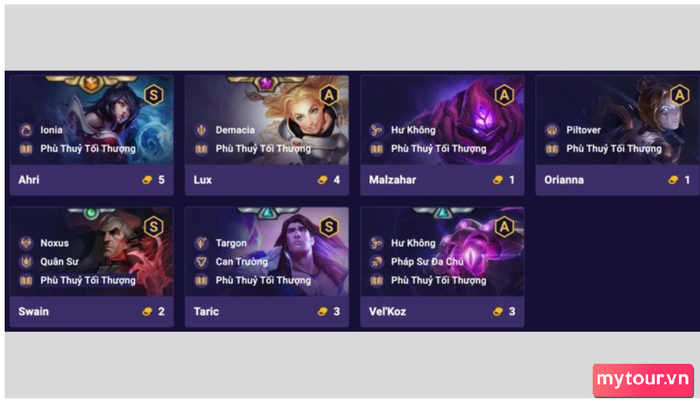700x405 pixels.
Task: Click the Malzahar name bar
Action: 442,180
